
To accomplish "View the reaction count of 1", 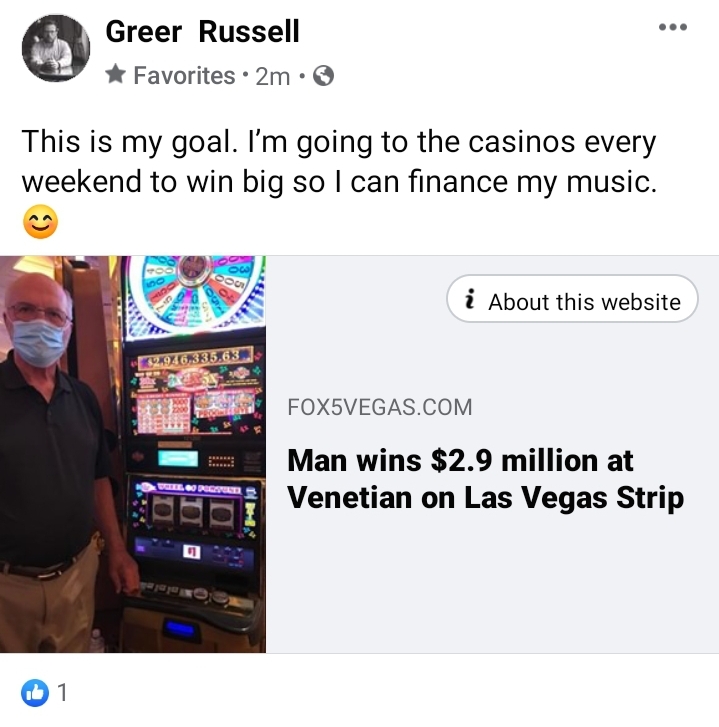I will pyautogui.click(x=62, y=693).
